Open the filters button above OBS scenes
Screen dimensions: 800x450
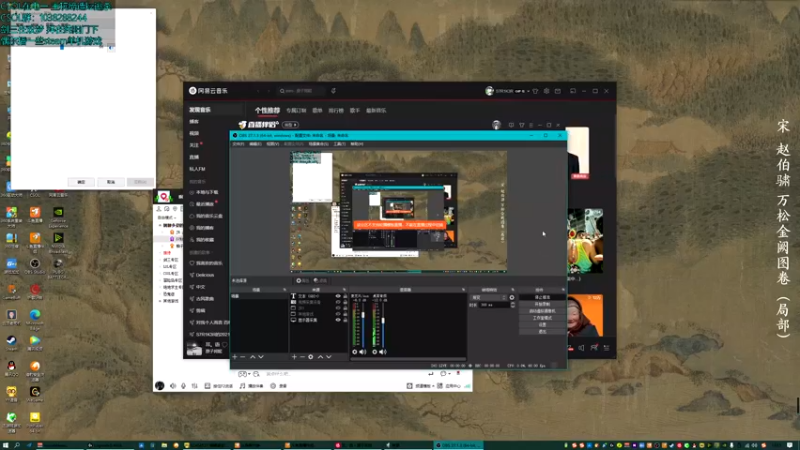pos(320,281)
